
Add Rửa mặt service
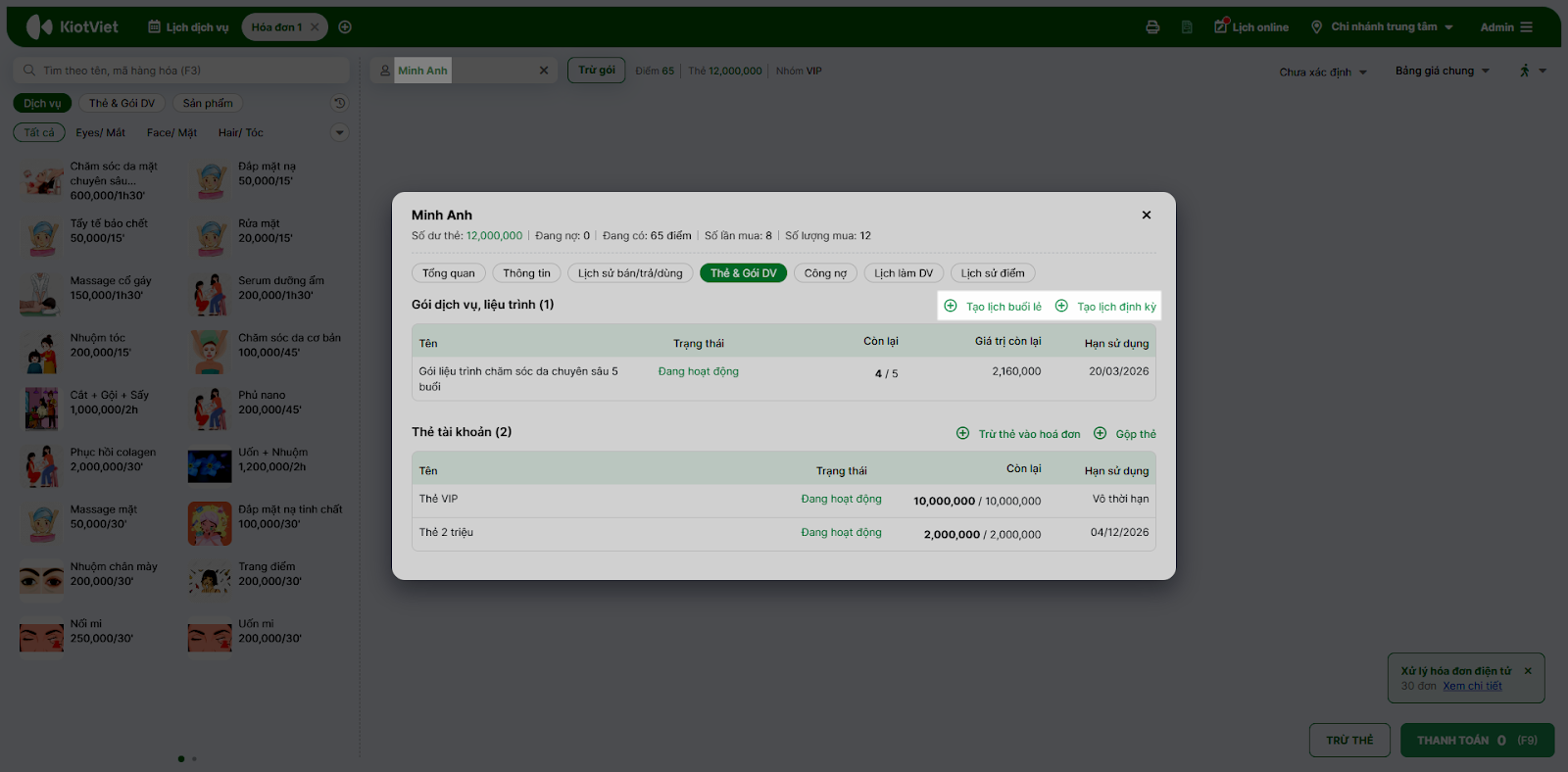pos(266,238)
